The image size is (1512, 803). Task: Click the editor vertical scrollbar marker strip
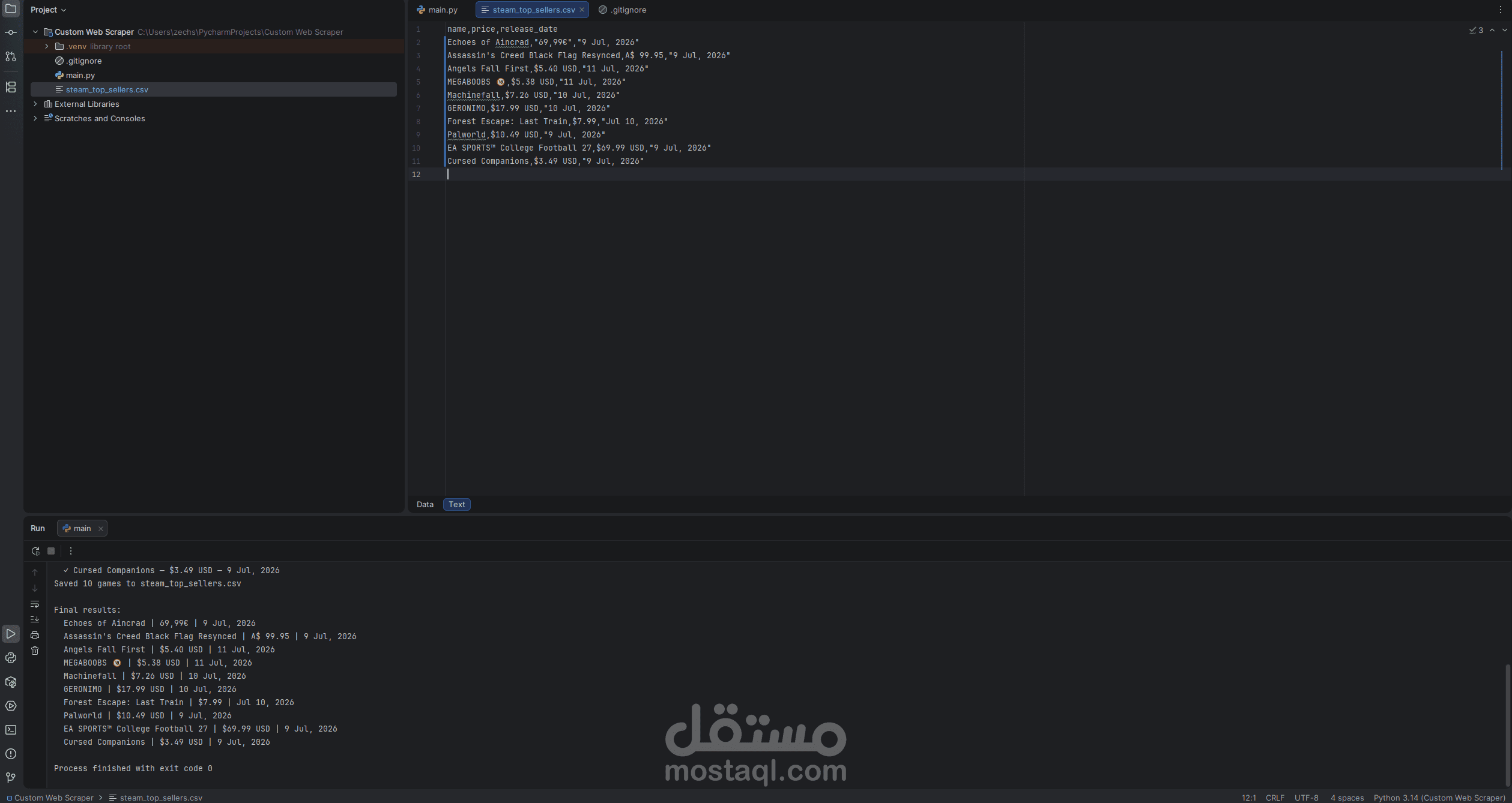tap(1502, 110)
